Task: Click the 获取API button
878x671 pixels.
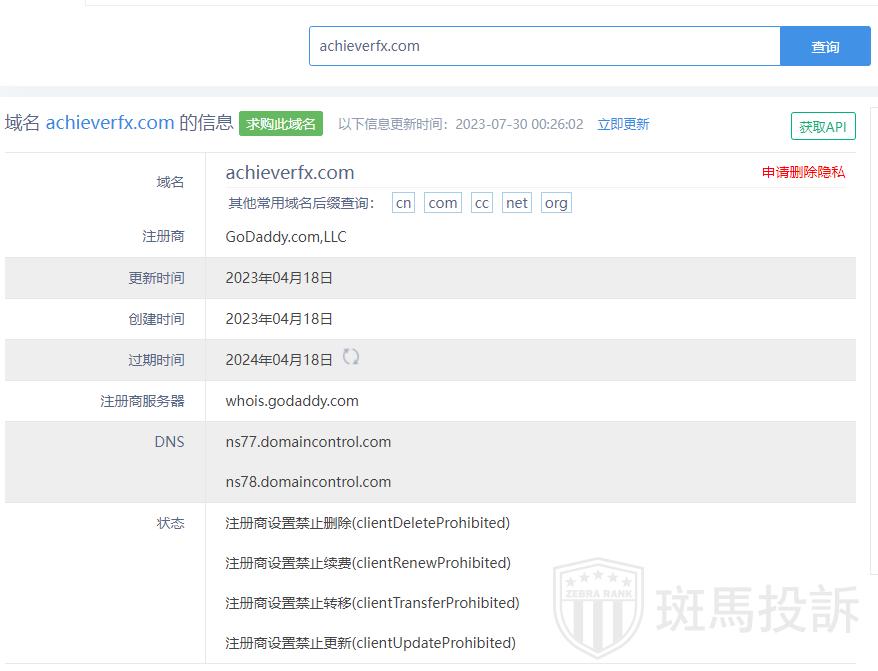Action: [x=822, y=127]
